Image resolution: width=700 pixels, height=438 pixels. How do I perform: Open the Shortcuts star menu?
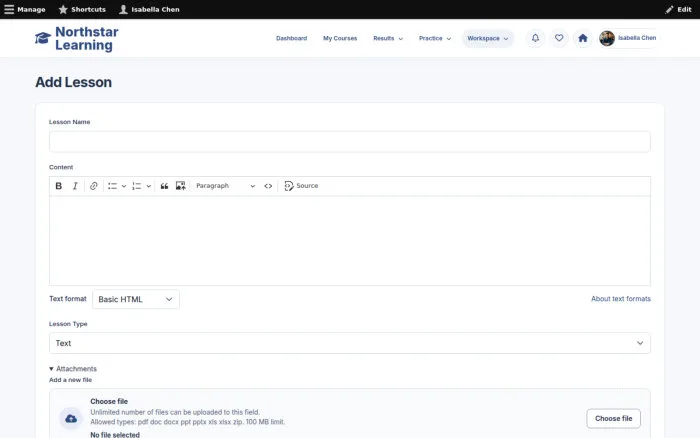pyautogui.click(x=82, y=9)
